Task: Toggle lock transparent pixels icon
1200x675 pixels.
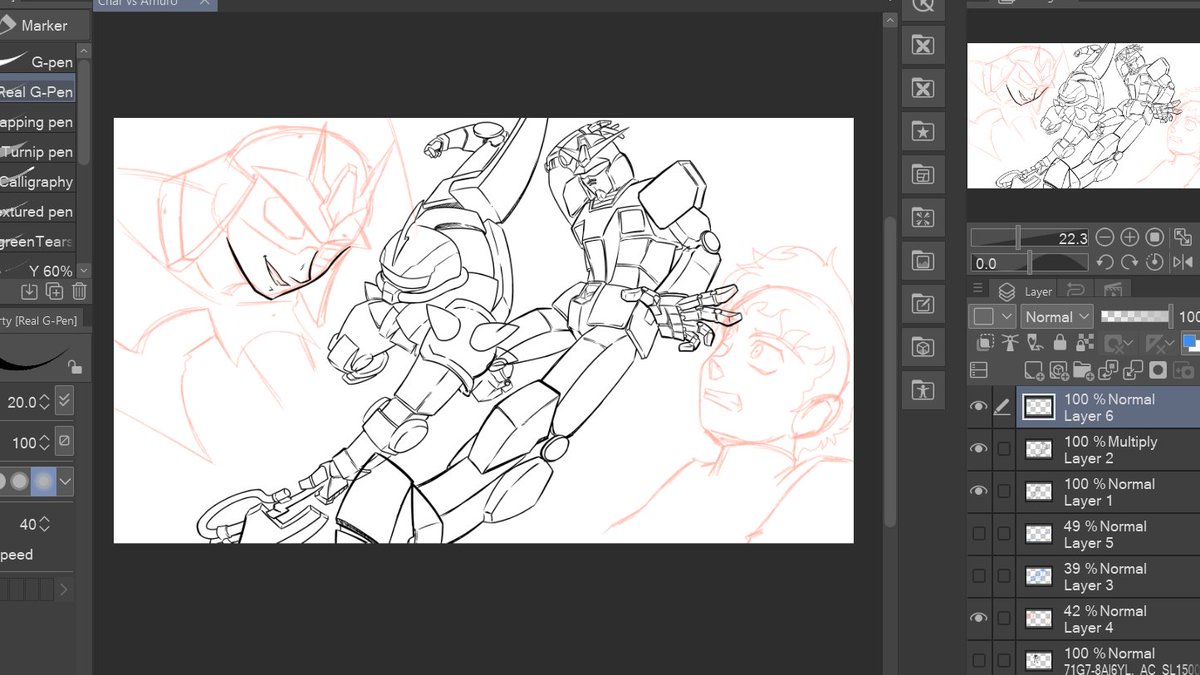Action: (1085, 343)
